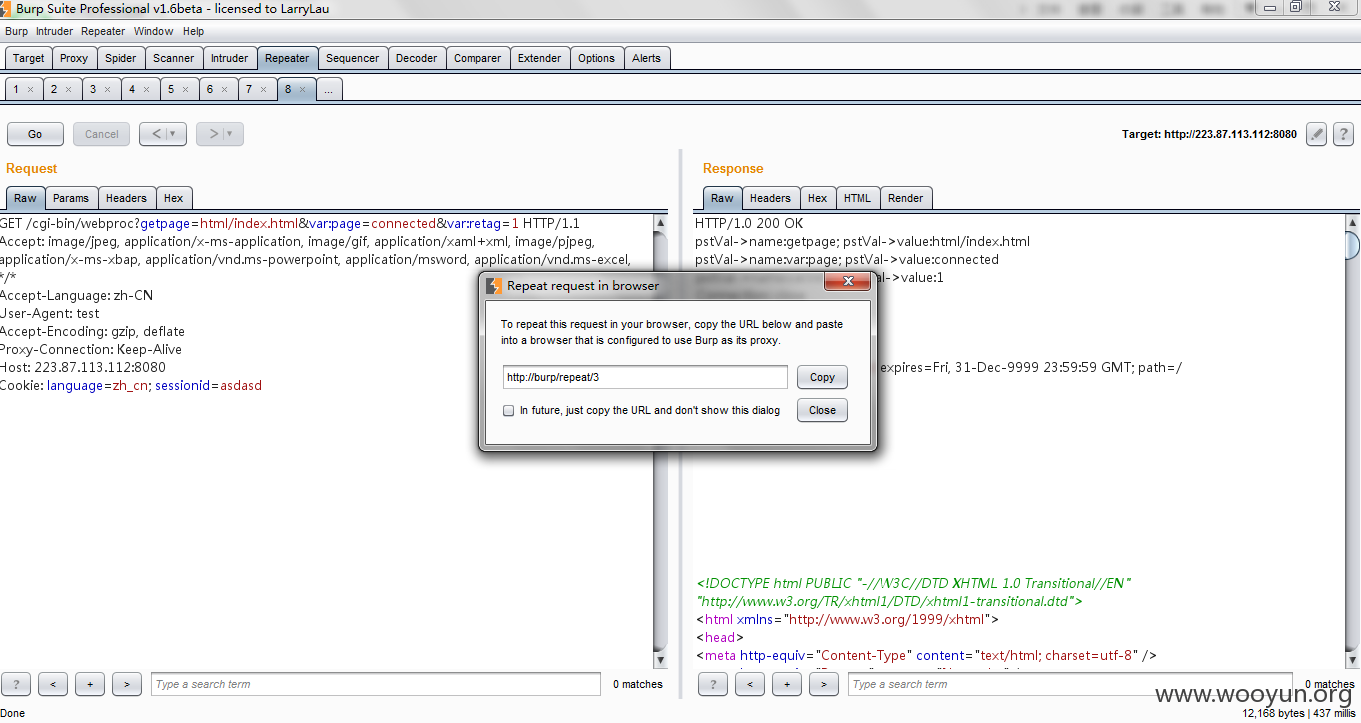Click request pane scroll down arrow
Image resolution: width=1361 pixels, height=723 pixels.
point(660,660)
